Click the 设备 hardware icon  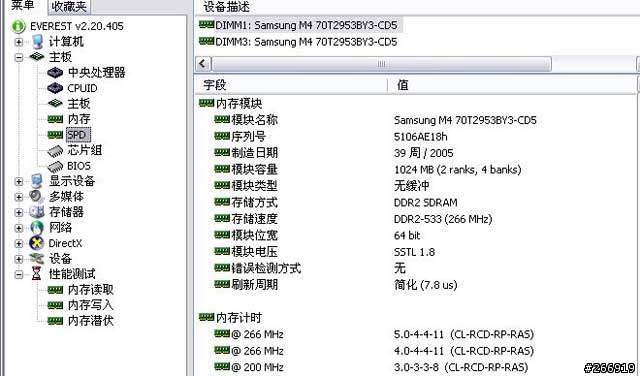coord(37,258)
